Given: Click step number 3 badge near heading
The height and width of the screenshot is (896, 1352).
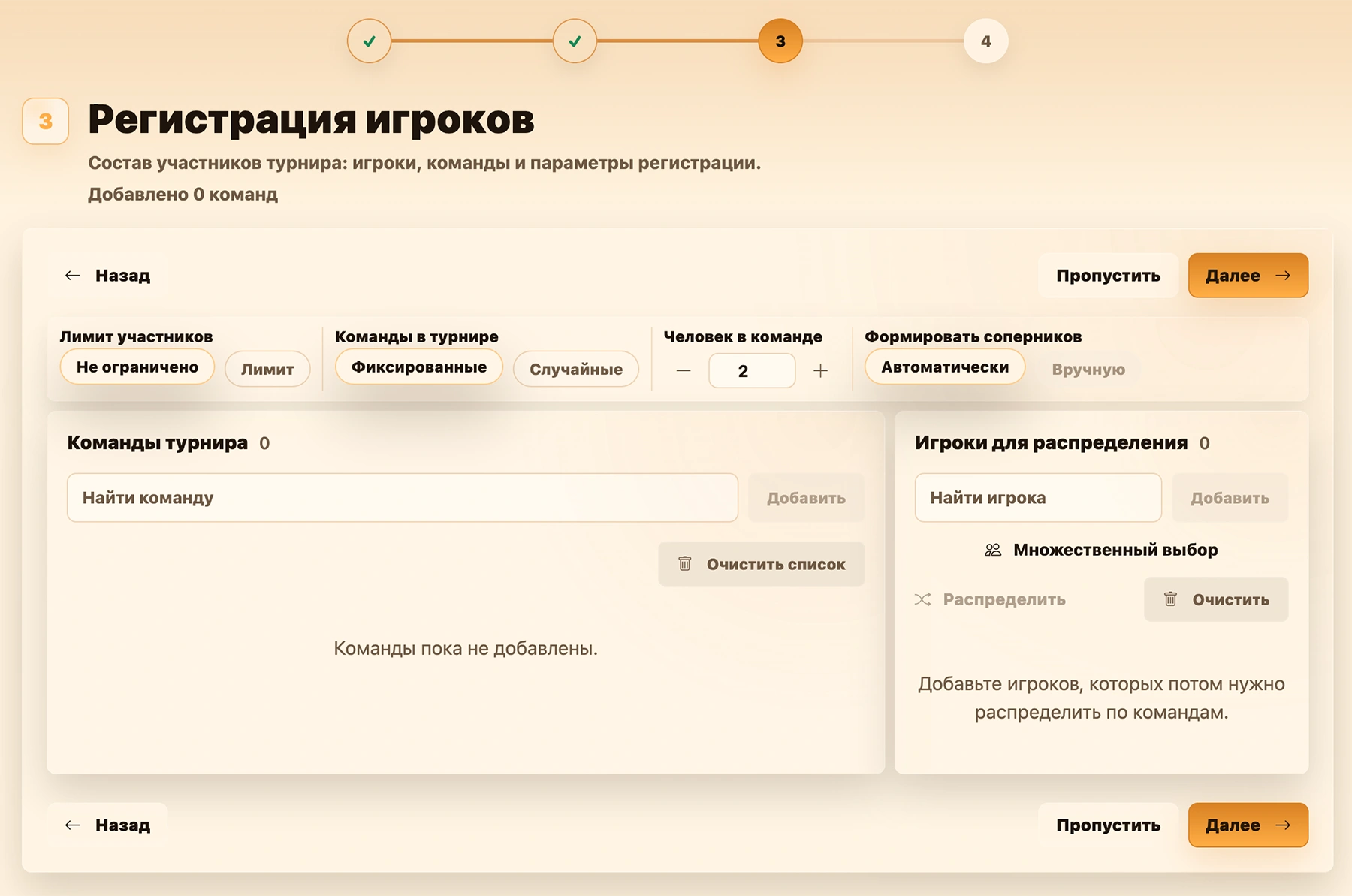Looking at the screenshot, I should (46, 121).
